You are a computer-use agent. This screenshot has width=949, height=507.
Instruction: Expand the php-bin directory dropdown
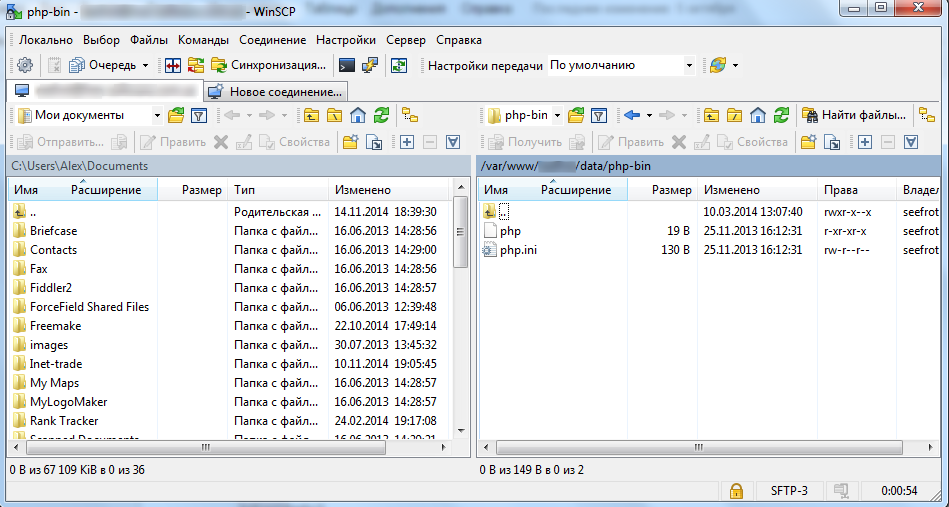point(557,115)
